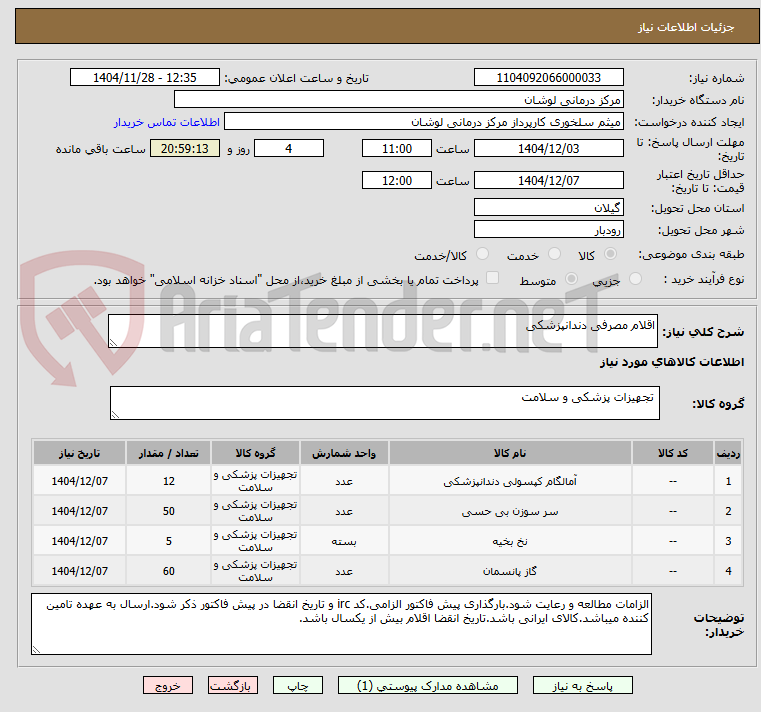Click the price validity date 1404/12/07 field

(x=548, y=181)
